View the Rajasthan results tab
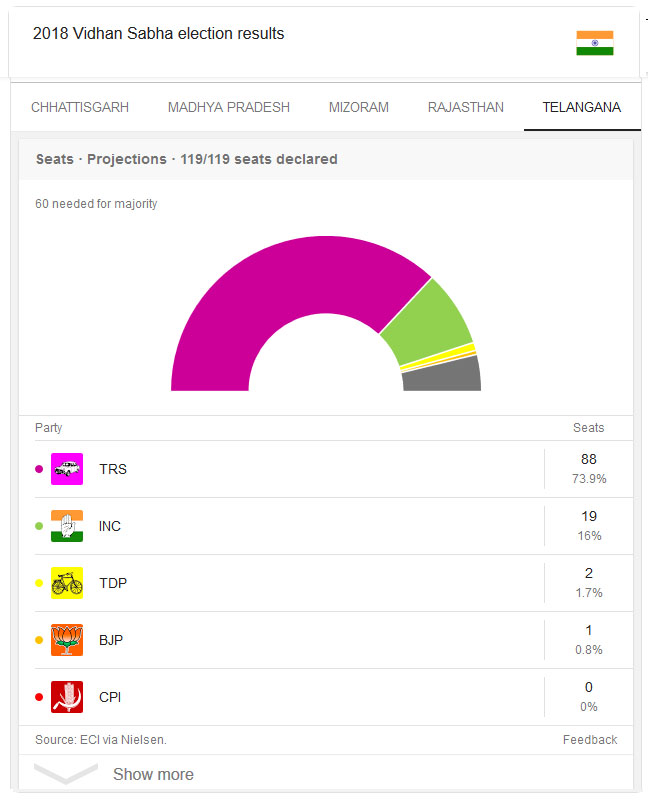The height and width of the screenshot is (808, 648). (x=466, y=107)
